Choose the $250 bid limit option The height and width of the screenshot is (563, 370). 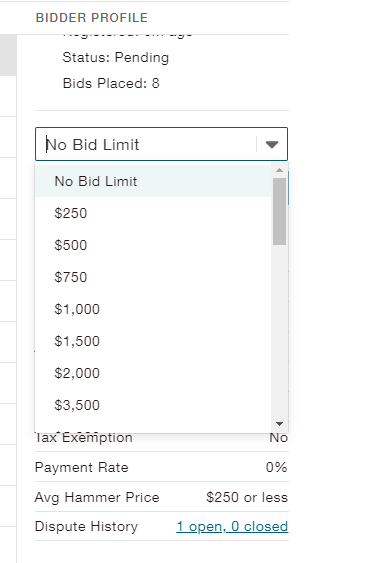pyautogui.click(x=153, y=213)
